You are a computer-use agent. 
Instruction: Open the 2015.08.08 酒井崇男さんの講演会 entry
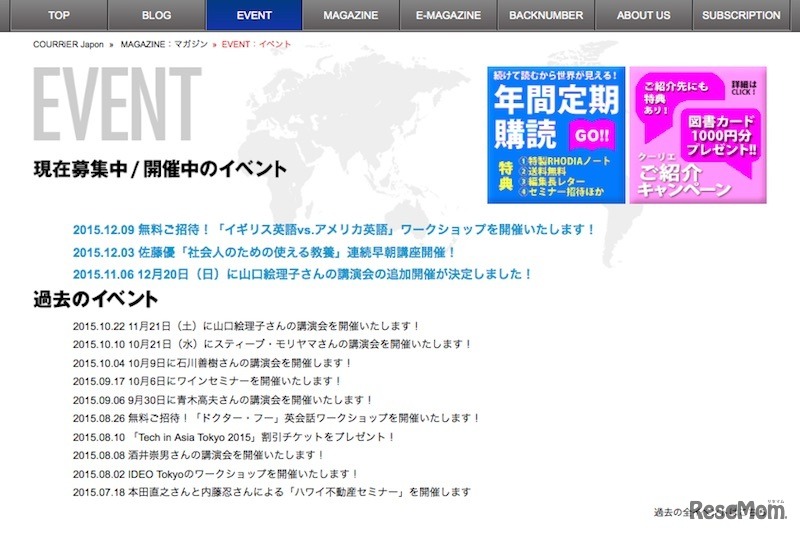coord(198,455)
